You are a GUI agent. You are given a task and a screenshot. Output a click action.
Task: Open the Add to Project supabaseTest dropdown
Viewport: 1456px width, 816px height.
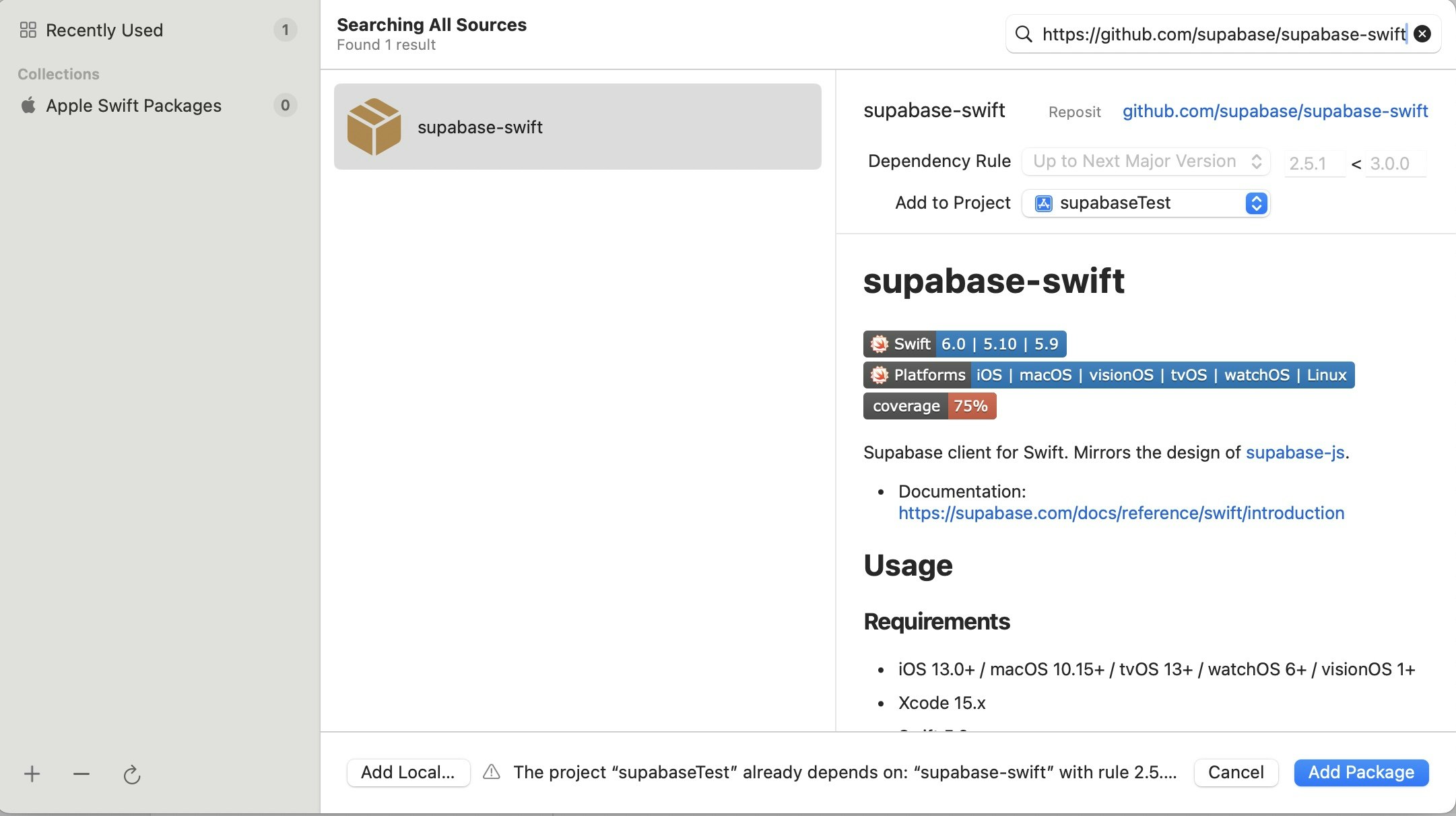coord(1146,203)
